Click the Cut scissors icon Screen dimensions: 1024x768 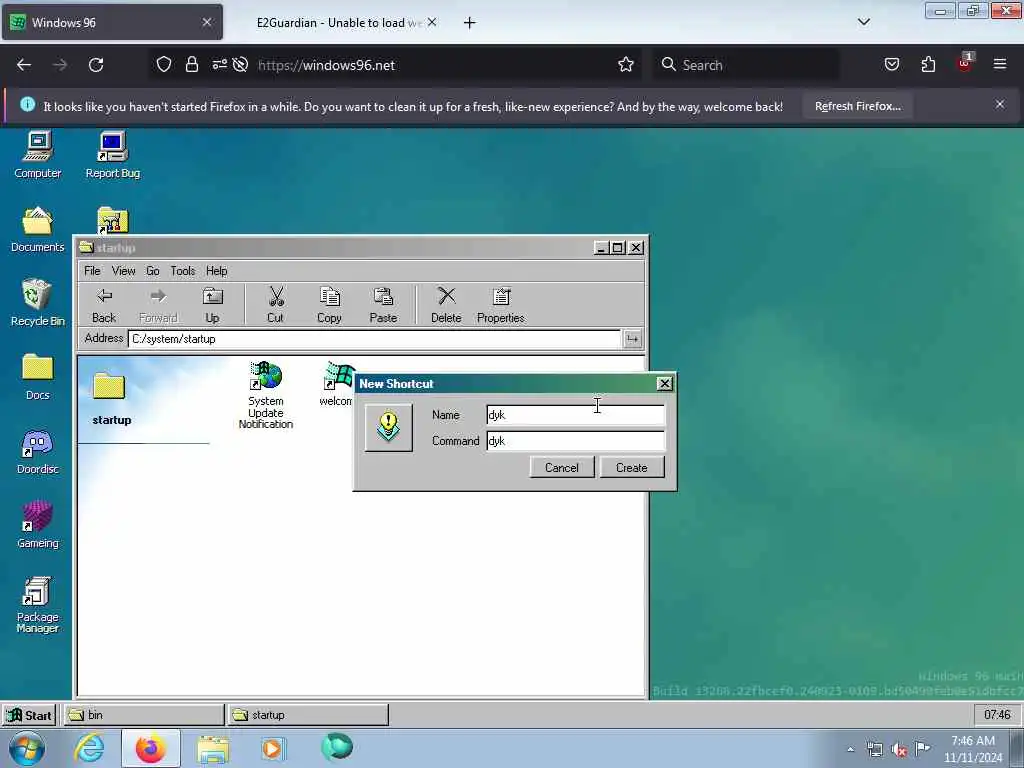[x=276, y=305]
